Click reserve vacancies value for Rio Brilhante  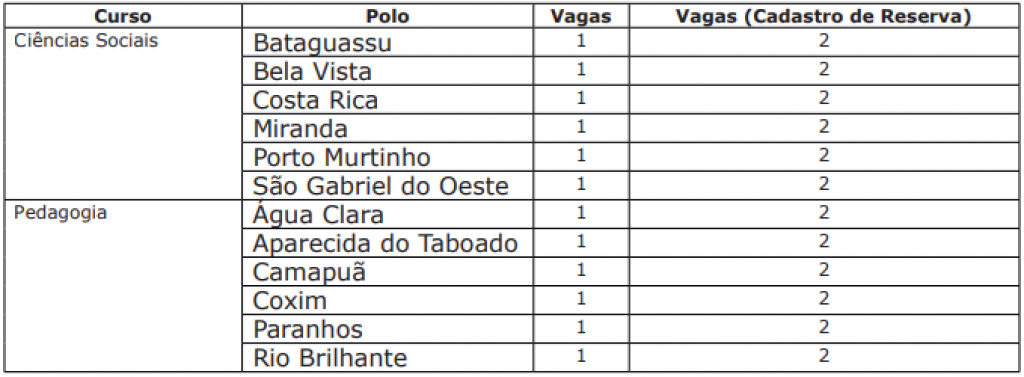point(824,357)
